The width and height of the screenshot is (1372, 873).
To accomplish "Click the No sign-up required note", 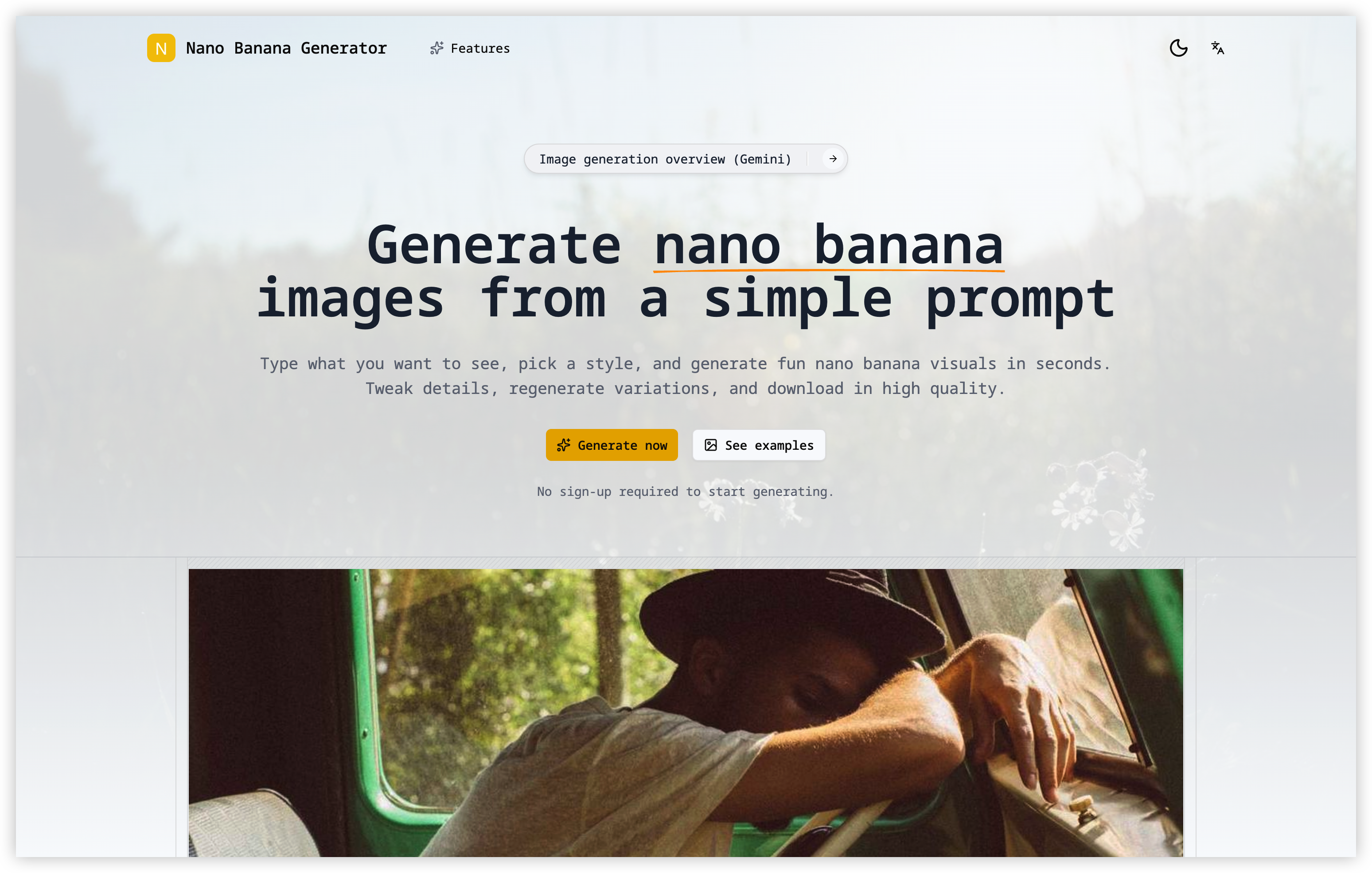I will 686,491.
